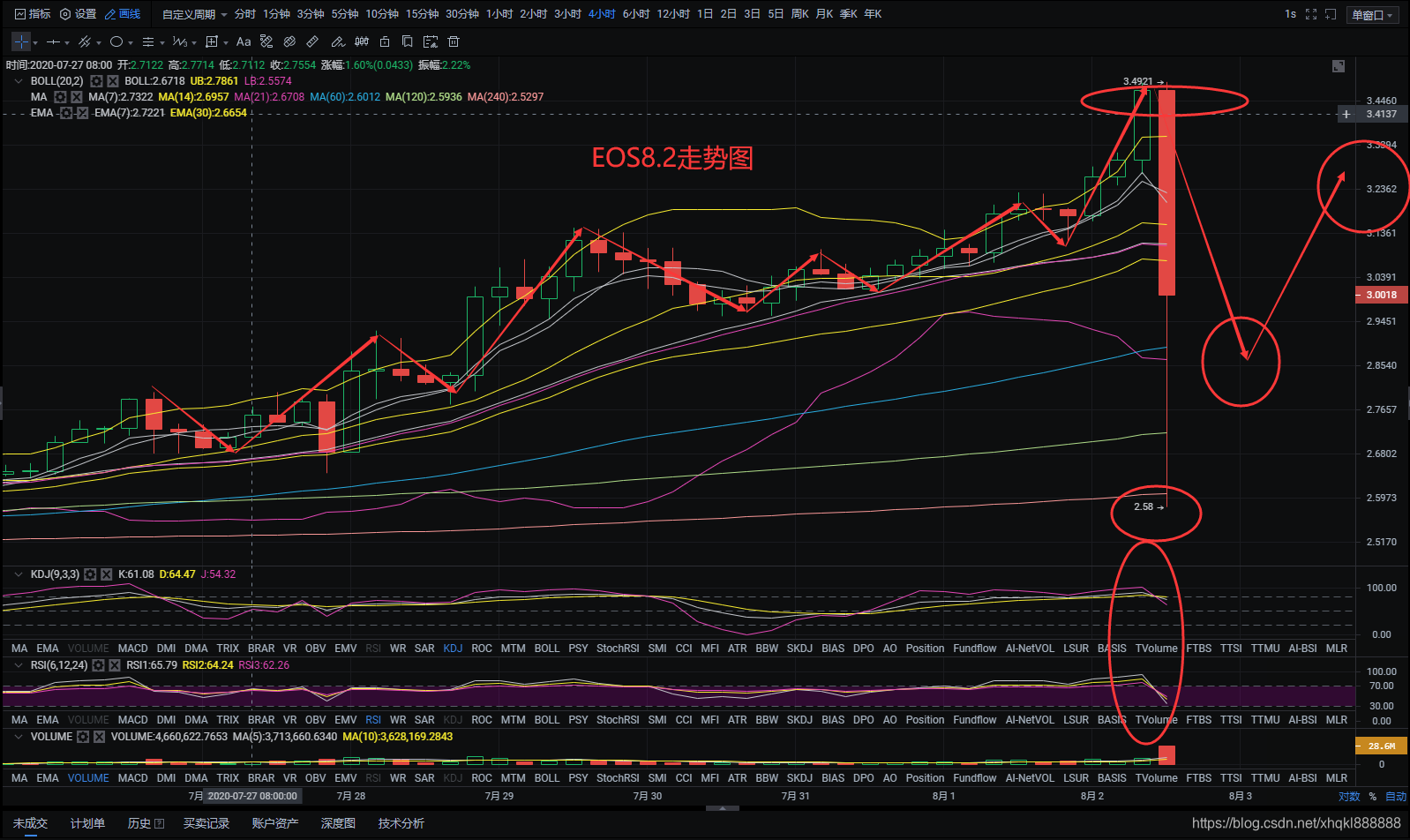The height and width of the screenshot is (840, 1410).
Task: Remove the VOLUME indicator with X
Action: click(100, 737)
